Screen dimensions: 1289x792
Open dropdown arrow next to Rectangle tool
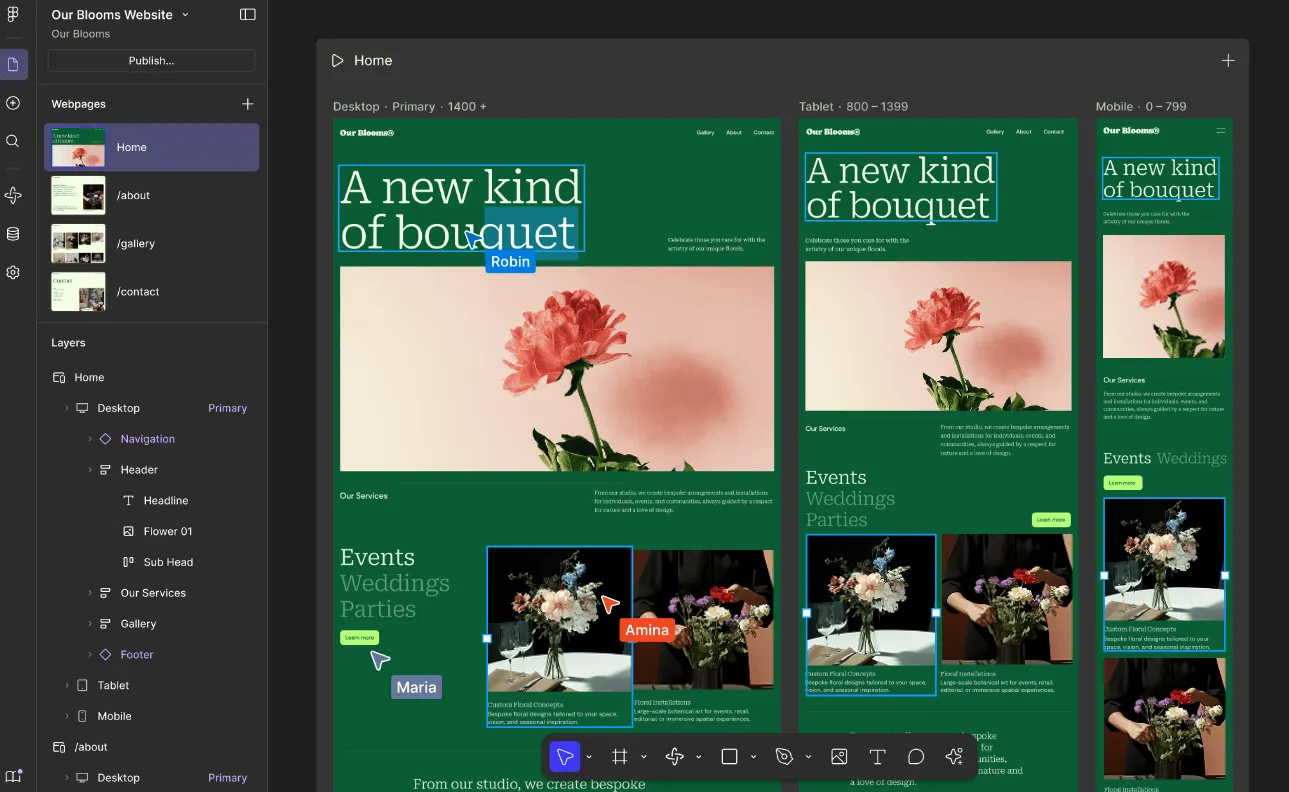pyautogui.click(x=753, y=757)
